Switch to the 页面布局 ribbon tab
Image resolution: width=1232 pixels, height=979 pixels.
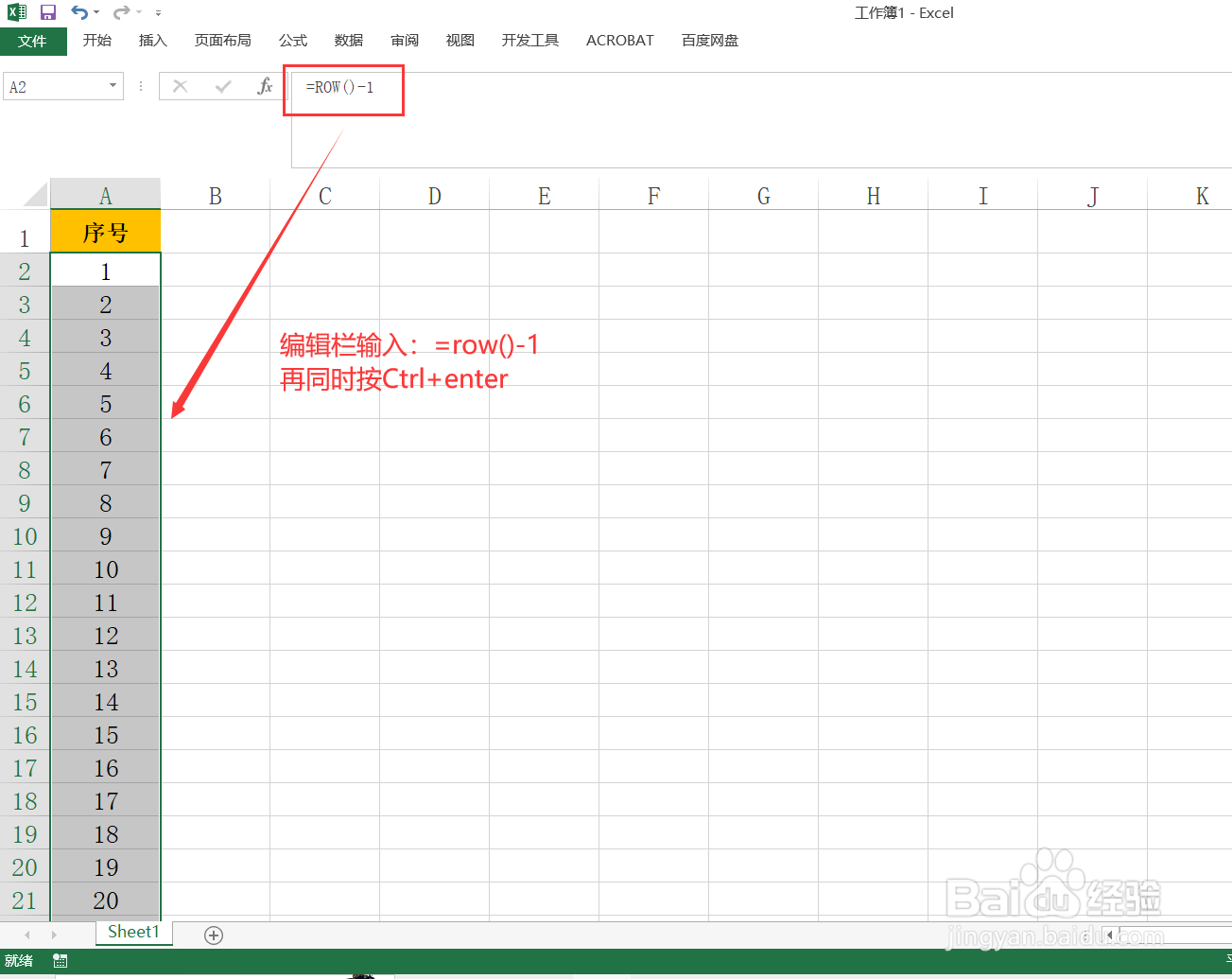[223, 41]
